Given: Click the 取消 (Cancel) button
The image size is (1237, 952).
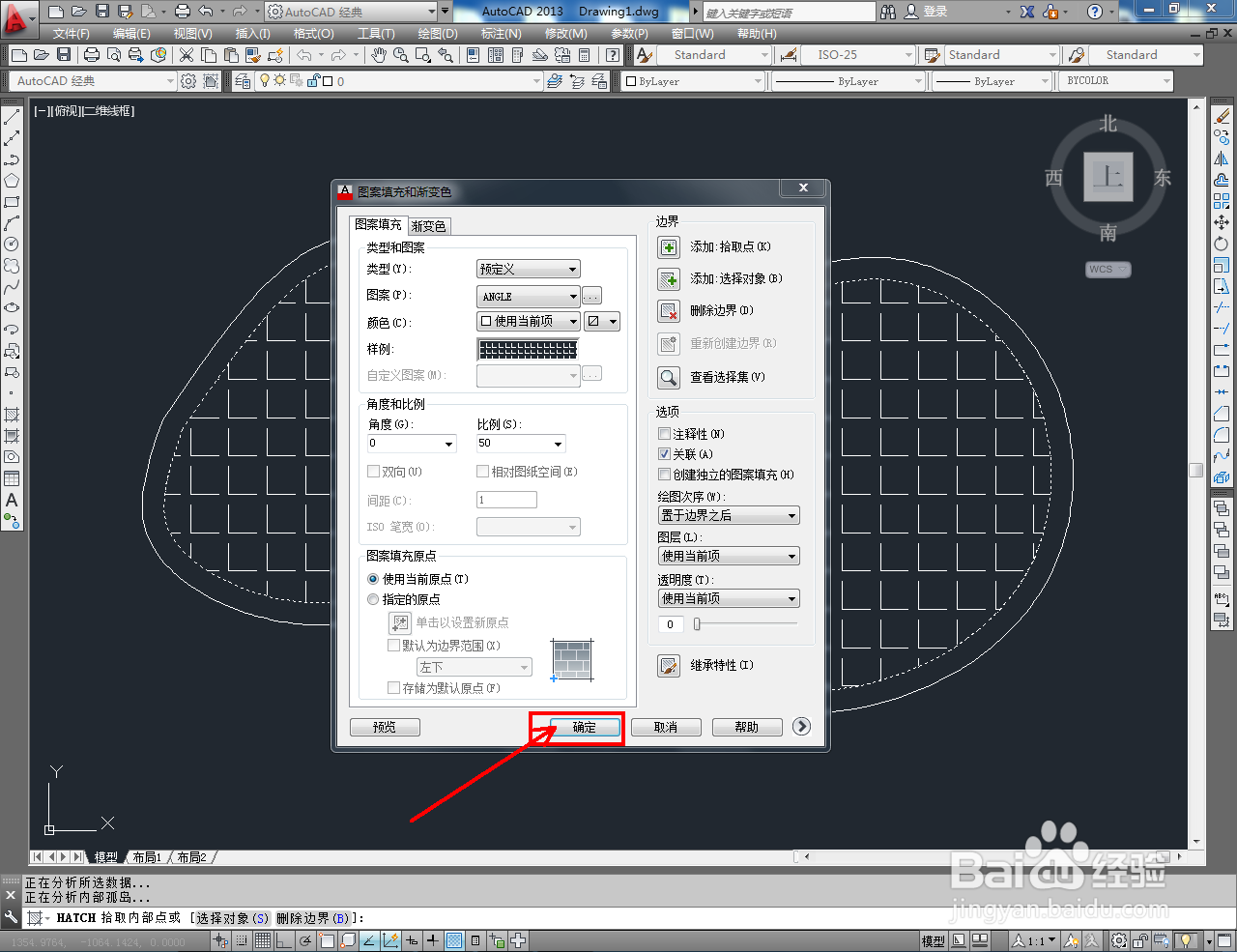Looking at the screenshot, I should (x=666, y=728).
